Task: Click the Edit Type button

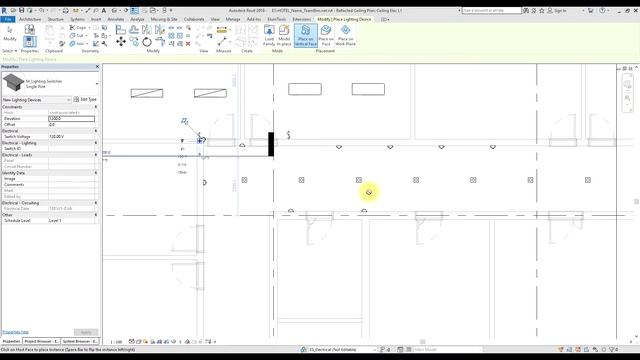Action: point(85,99)
